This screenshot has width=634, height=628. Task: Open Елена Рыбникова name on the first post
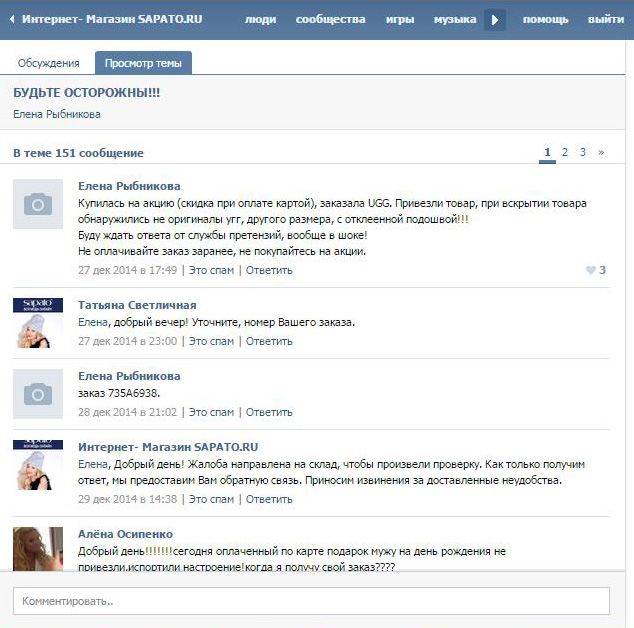129,186
